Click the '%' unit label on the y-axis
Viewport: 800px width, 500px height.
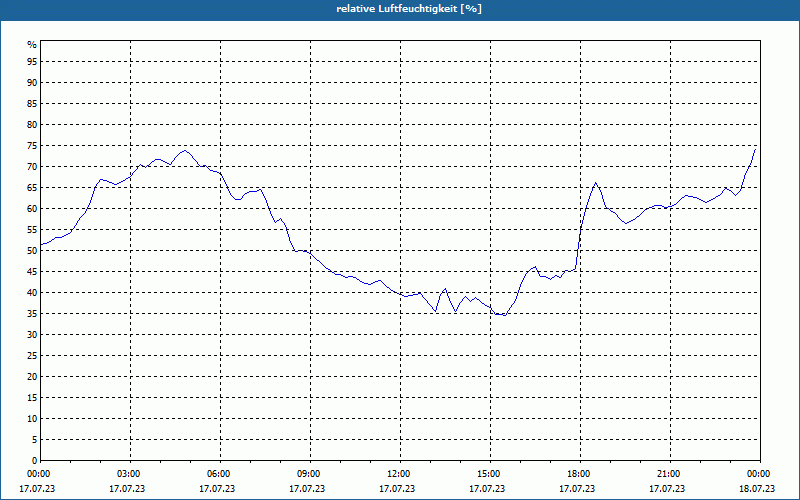tap(32, 45)
